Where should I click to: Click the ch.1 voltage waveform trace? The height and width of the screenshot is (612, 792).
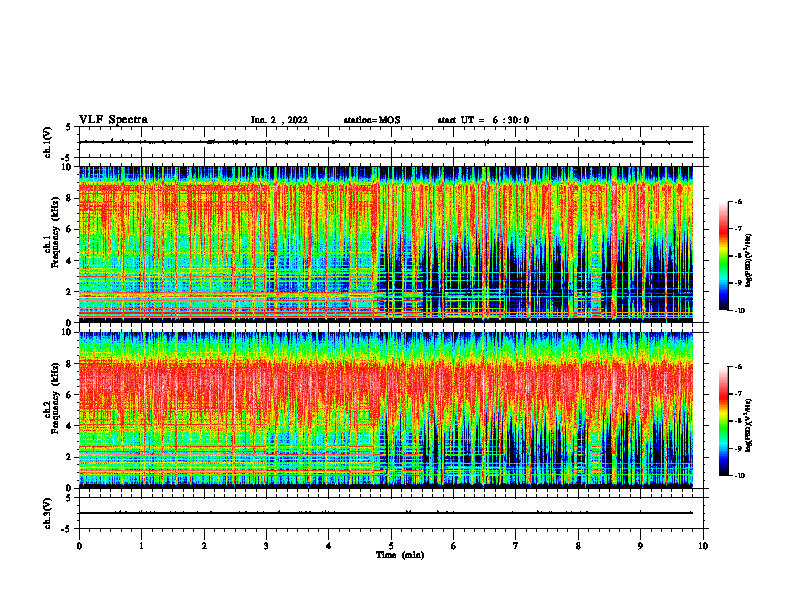[x=386, y=142]
